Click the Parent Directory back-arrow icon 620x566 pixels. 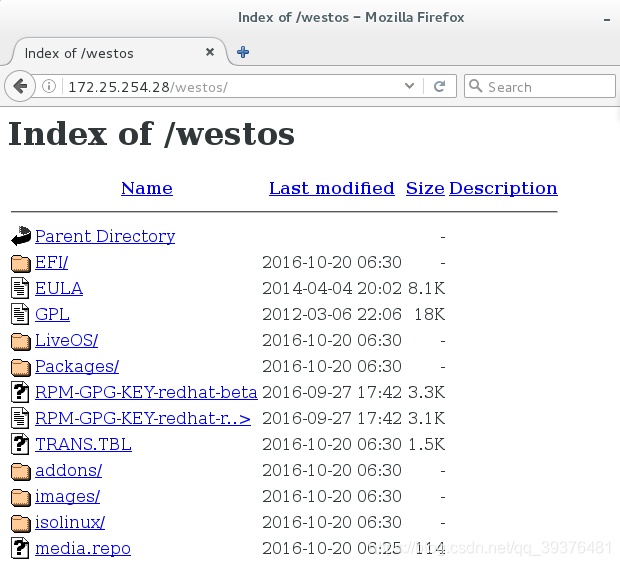21,236
